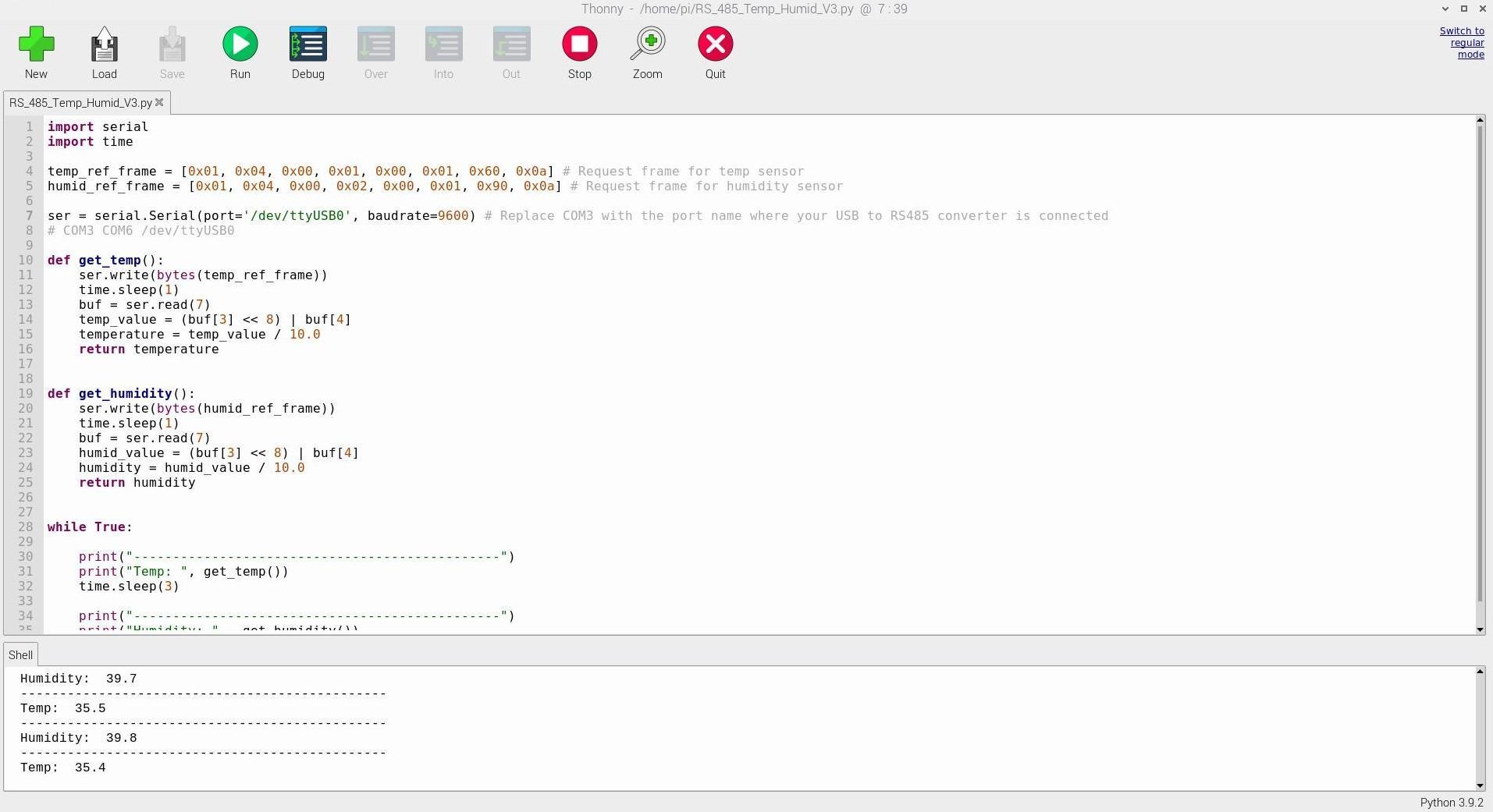Click line number 19 in the gutter
Image resolution: width=1493 pixels, height=812 pixels.
26,393
